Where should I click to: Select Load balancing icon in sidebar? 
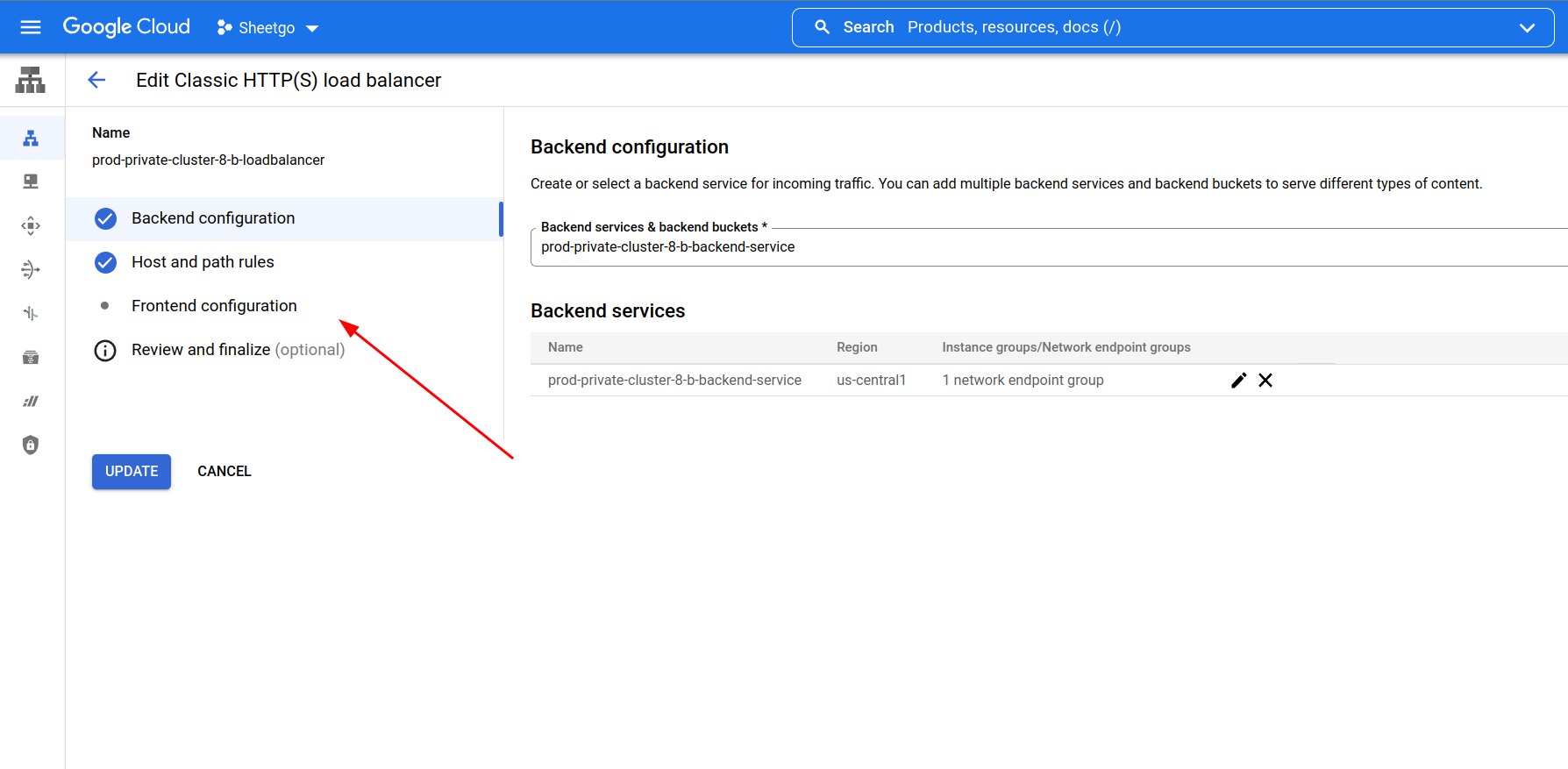pos(31,139)
